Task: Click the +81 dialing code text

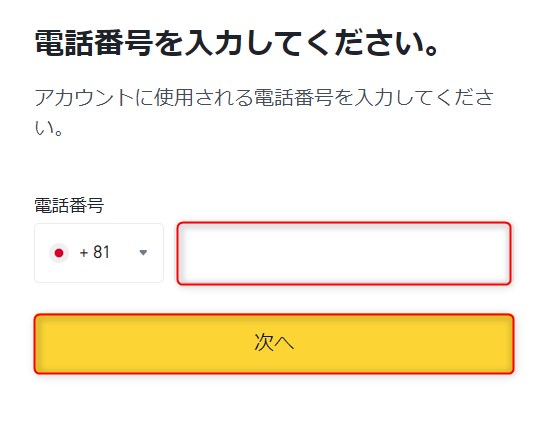Action: pyautogui.click(x=95, y=252)
